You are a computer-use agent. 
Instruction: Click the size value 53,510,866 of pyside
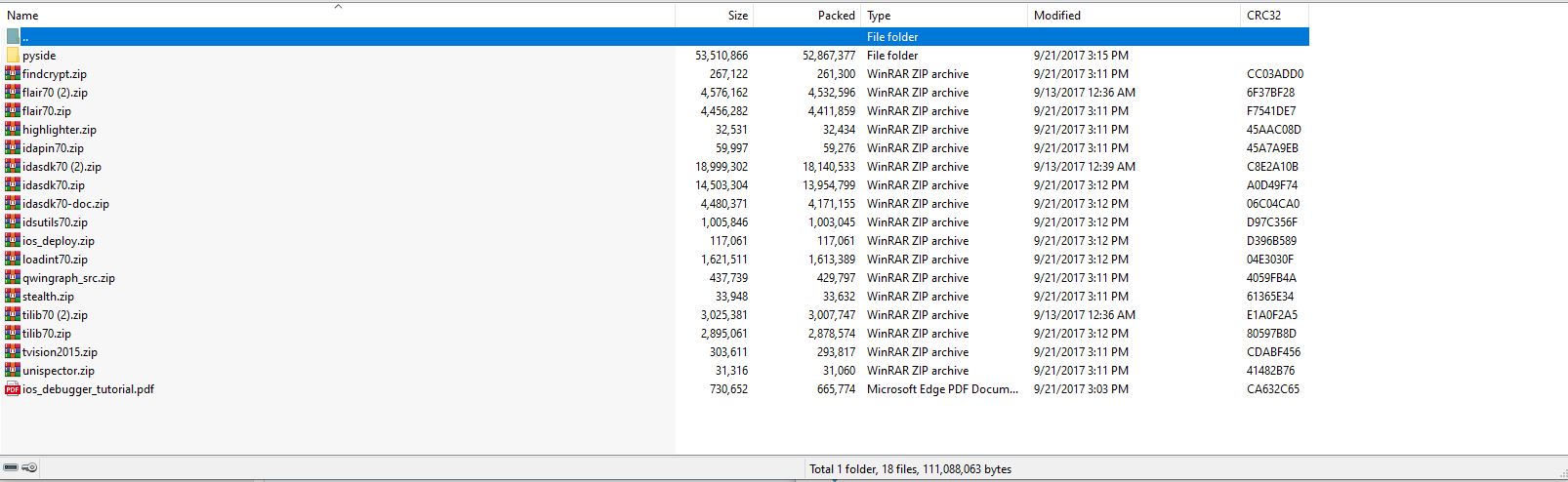[722, 56]
